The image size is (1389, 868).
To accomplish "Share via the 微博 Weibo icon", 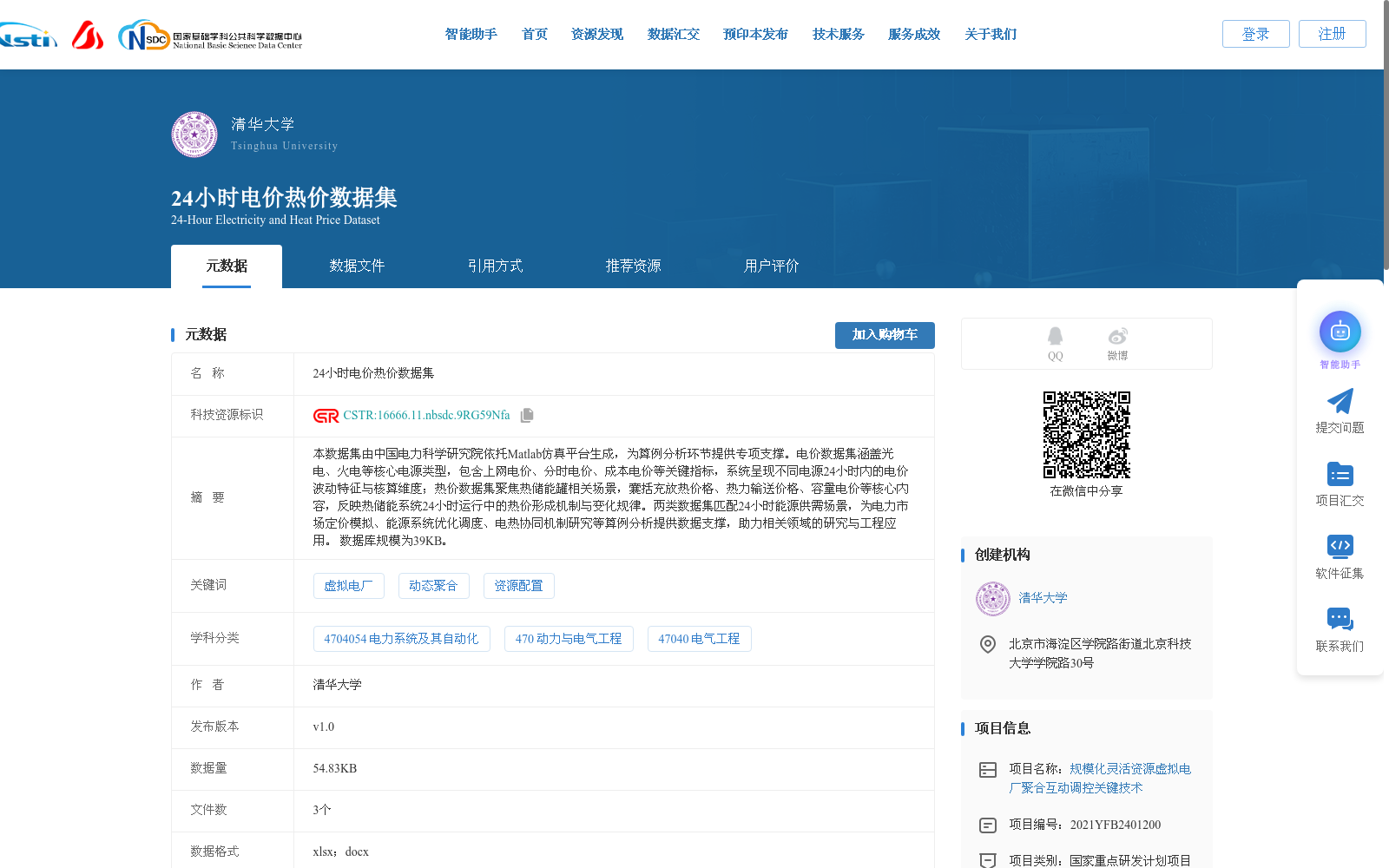I will 1117,335.
